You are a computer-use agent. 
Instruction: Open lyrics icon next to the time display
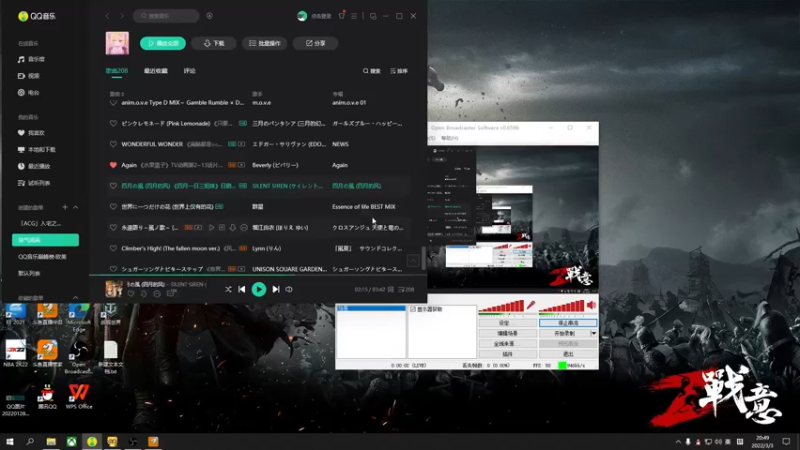(x=391, y=289)
